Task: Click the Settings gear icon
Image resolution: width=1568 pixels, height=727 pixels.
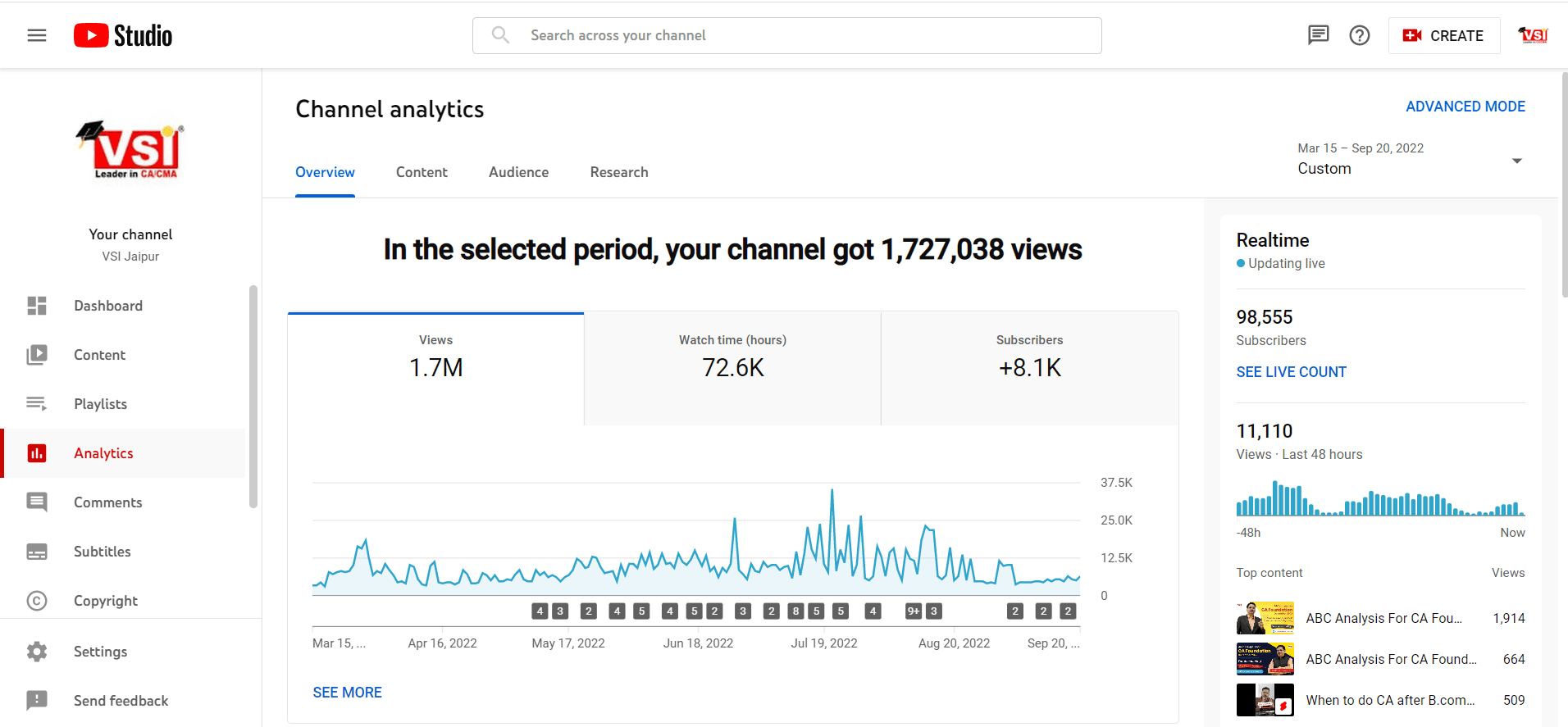Action: [37, 652]
